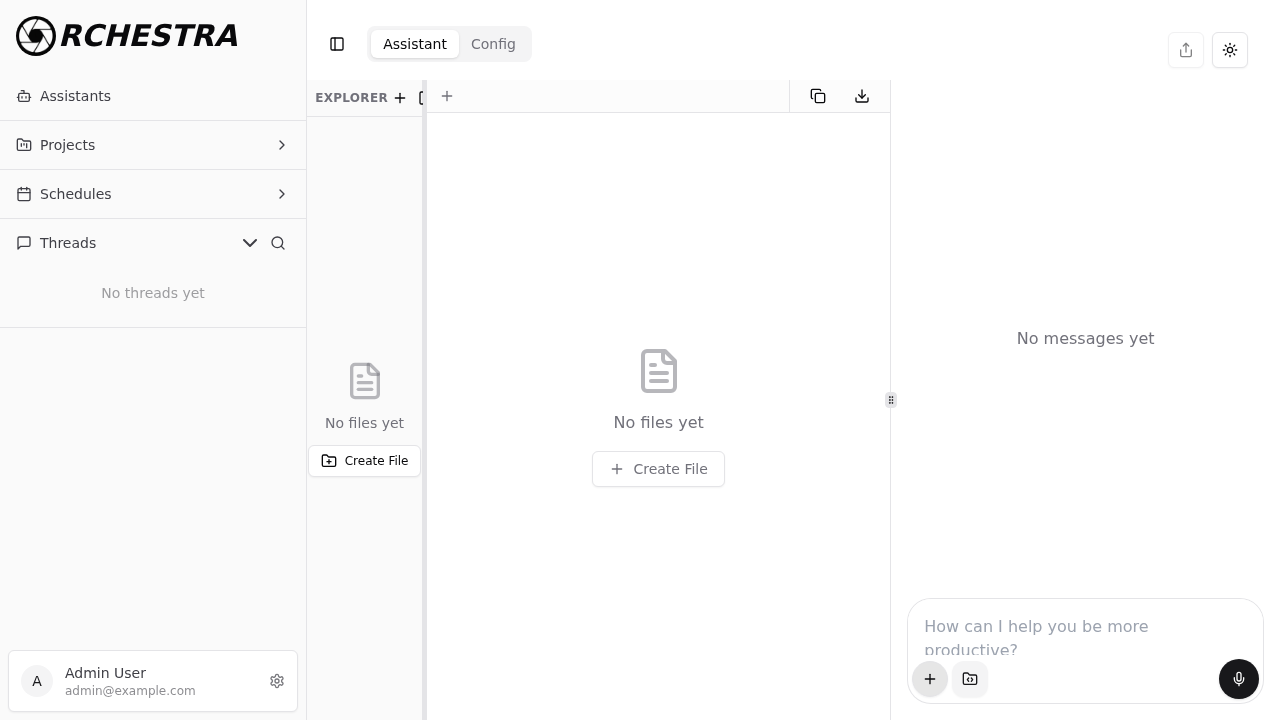Click the Threads chat bubble icon

click(24, 243)
